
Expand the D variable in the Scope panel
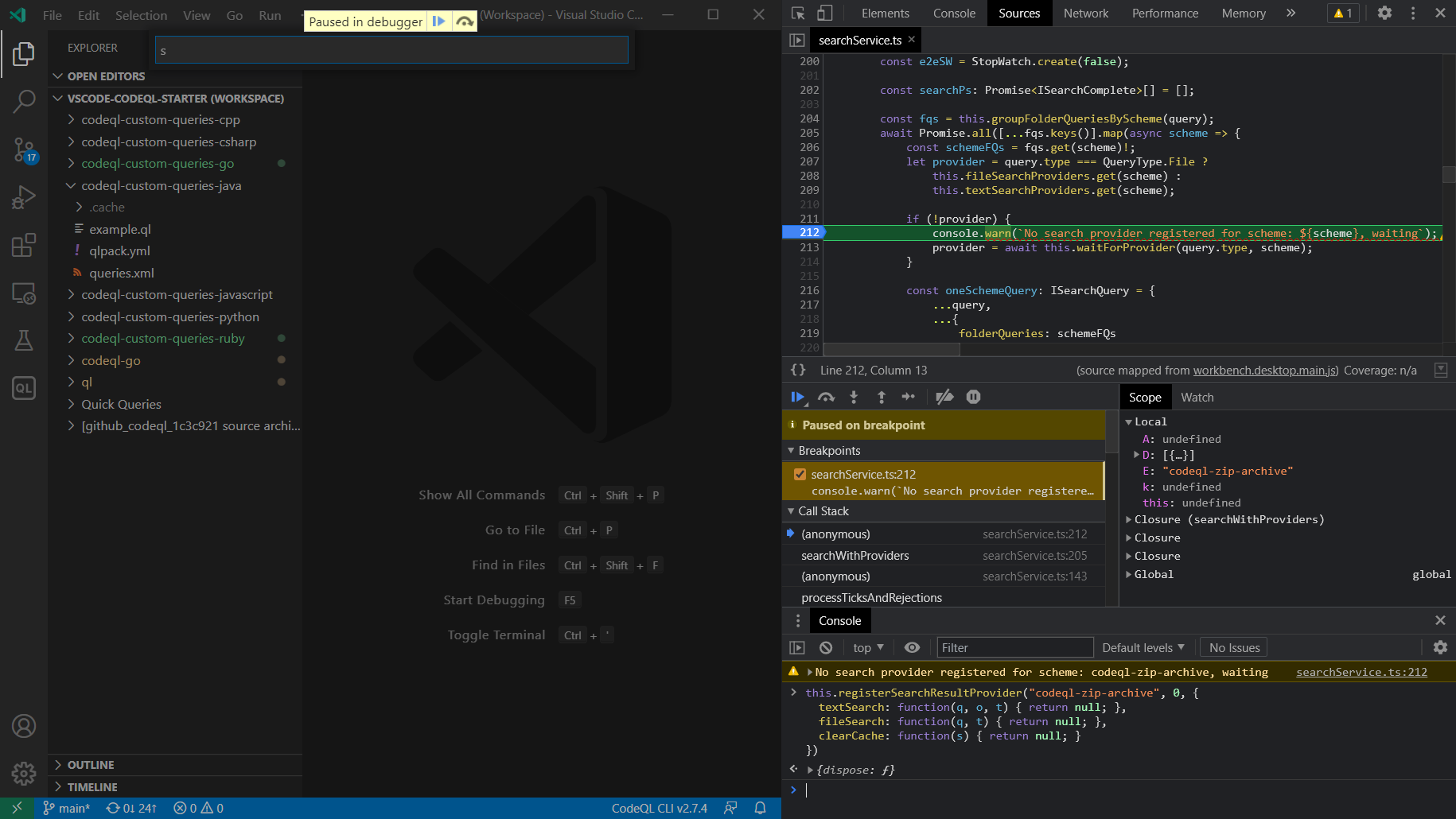coord(1136,455)
